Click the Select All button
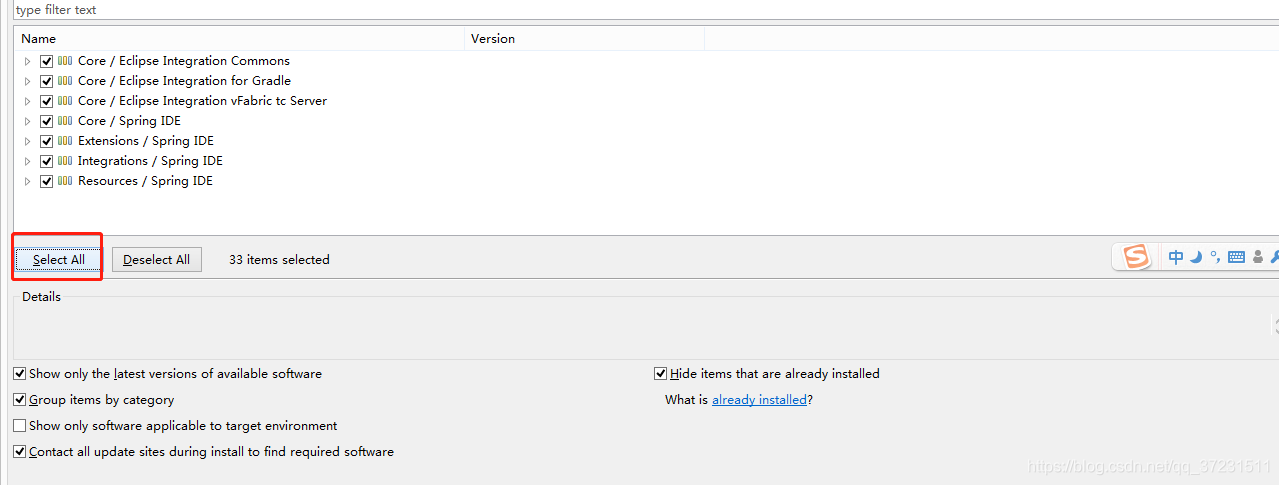This screenshot has width=1279, height=485. pyautogui.click(x=58, y=260)
